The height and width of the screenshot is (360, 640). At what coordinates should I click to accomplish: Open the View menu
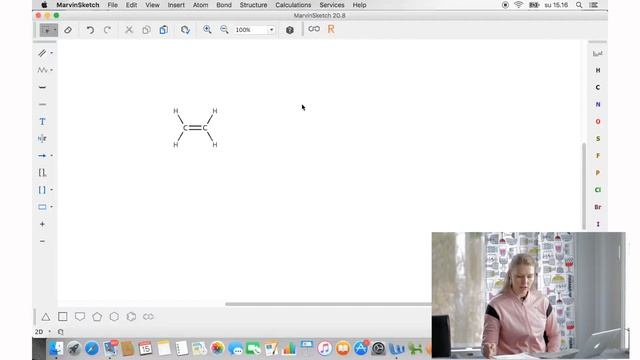152,5
